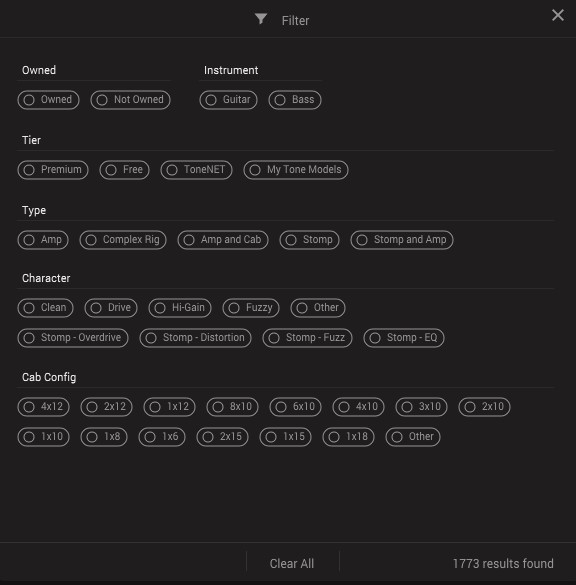Enable the 6x10 cab filter
The width and height of the screenshot is (576, 585).
click(x=295, y=407)
